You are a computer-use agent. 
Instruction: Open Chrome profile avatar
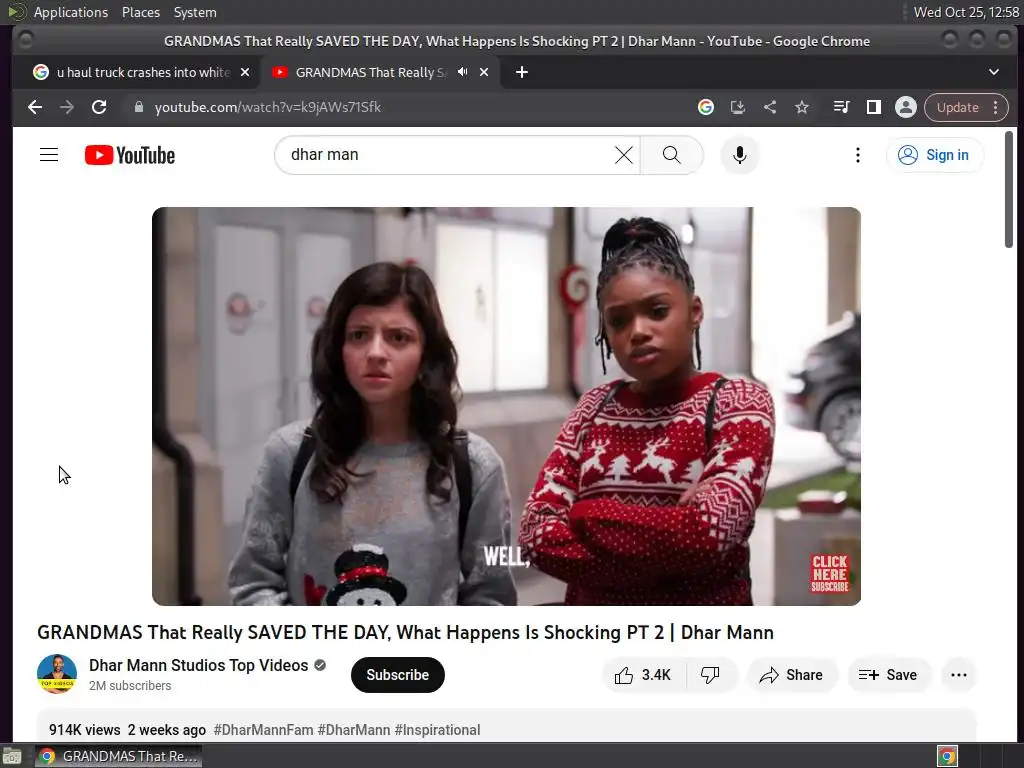906,107
